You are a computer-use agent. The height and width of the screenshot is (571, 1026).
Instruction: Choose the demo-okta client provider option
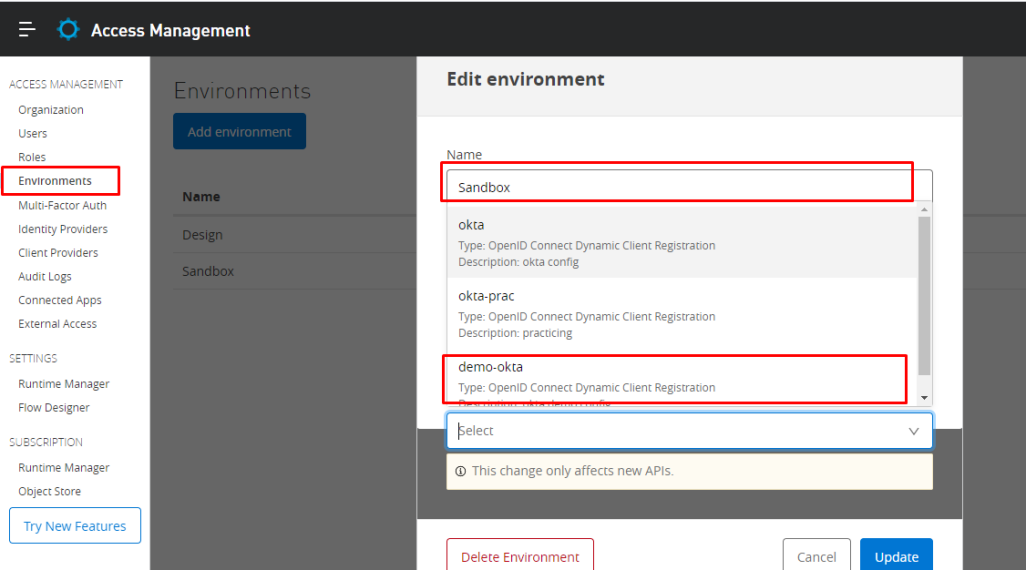[x=682, y=378]
